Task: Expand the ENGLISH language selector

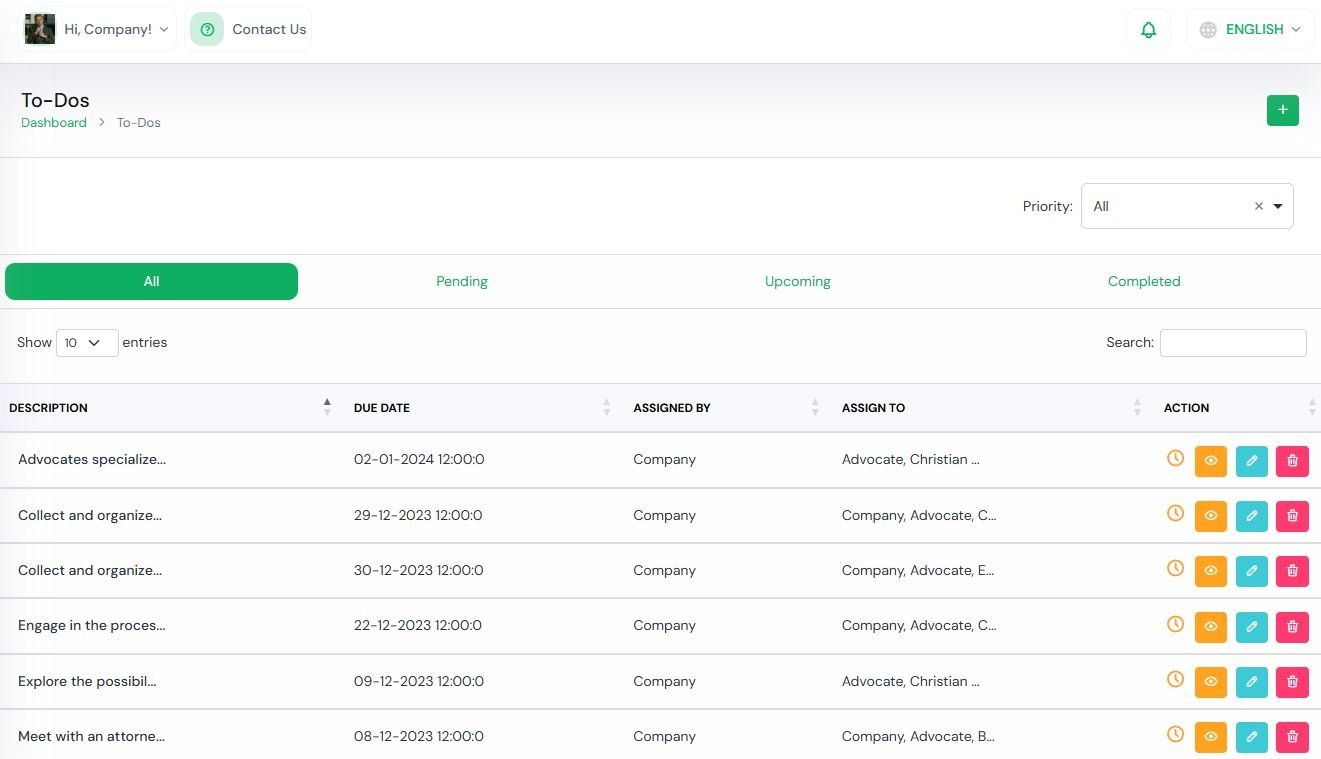Action: tap(1250, 30)
